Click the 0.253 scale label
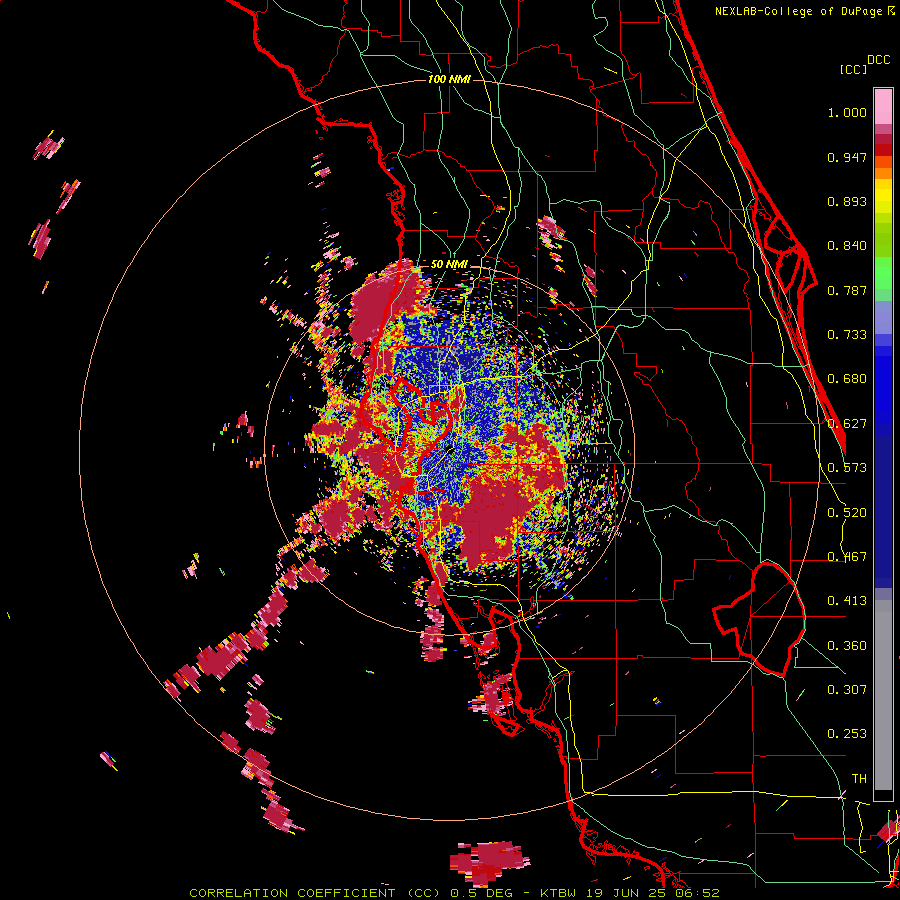The image size is (900, 900). pos(847,734)
